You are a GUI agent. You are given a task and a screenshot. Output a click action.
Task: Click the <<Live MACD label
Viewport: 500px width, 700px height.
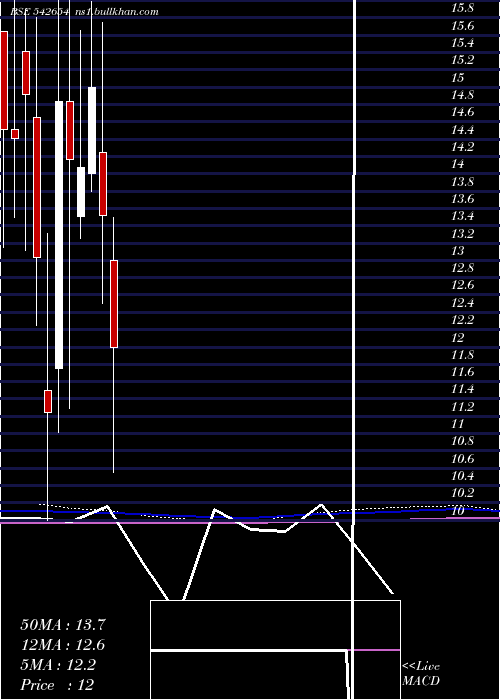click(x=421, y=673)
